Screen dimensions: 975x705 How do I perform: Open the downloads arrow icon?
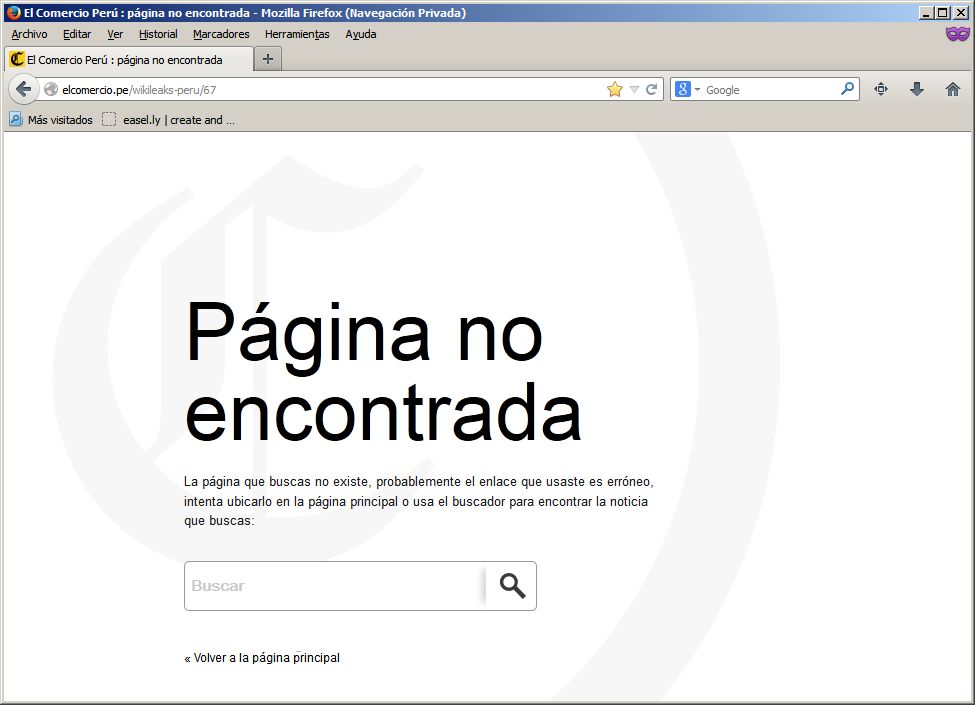(x=917, y=89)
